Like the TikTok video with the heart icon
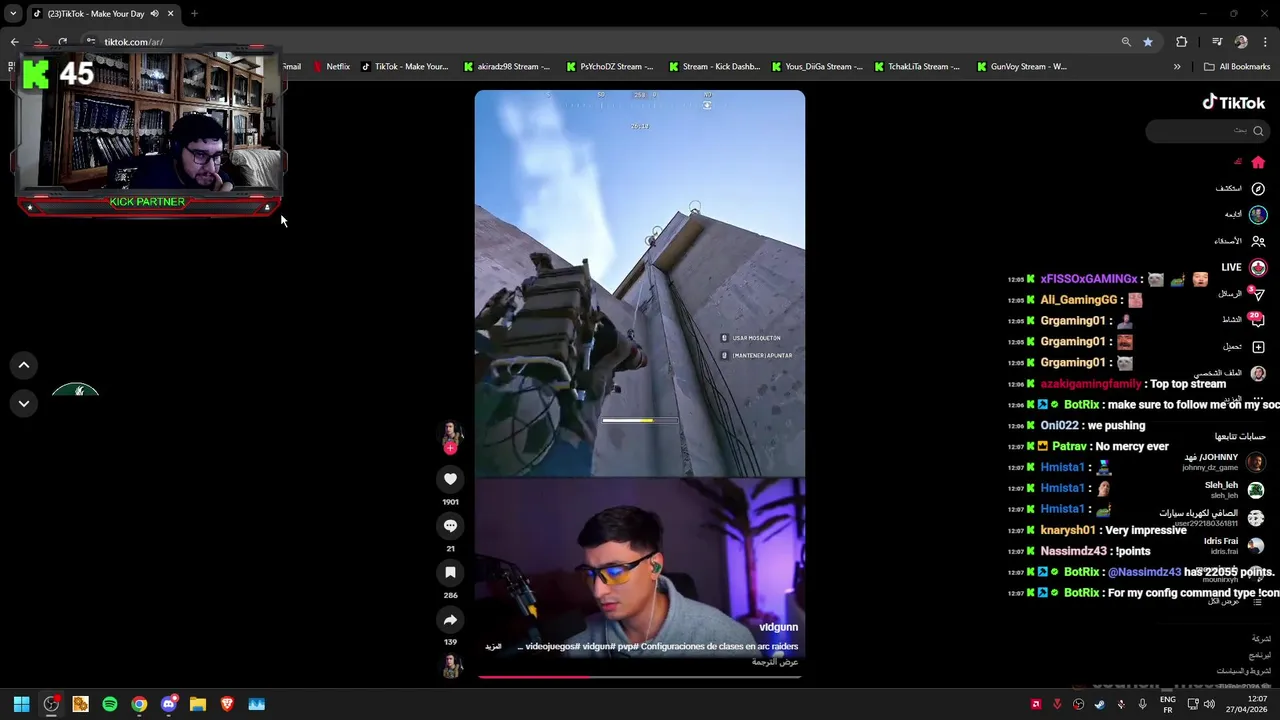Image resolution: width=1280 pixels, height=720 pixels. pyautogui.click(x=450, y=479)
